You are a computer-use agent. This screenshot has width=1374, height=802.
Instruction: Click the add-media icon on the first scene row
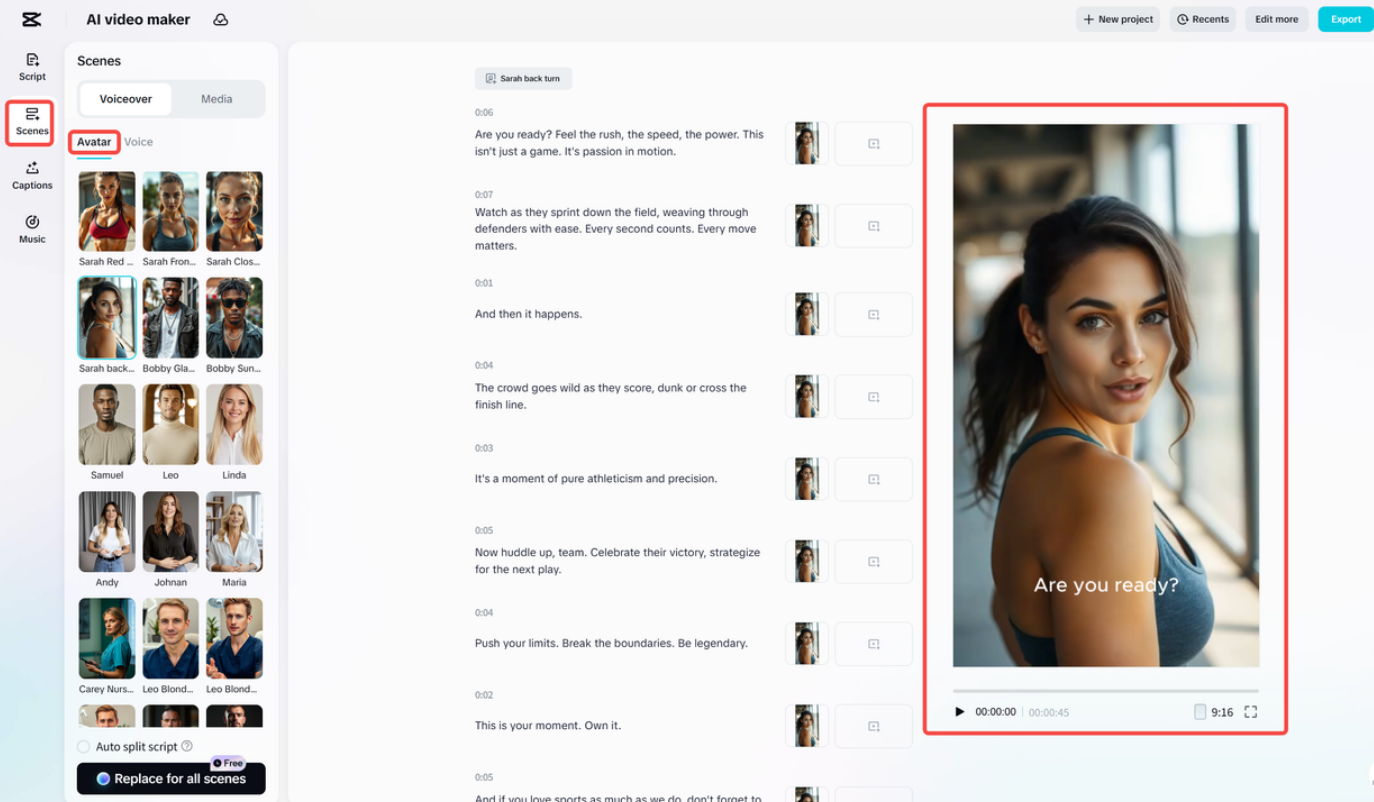point(873,143)
